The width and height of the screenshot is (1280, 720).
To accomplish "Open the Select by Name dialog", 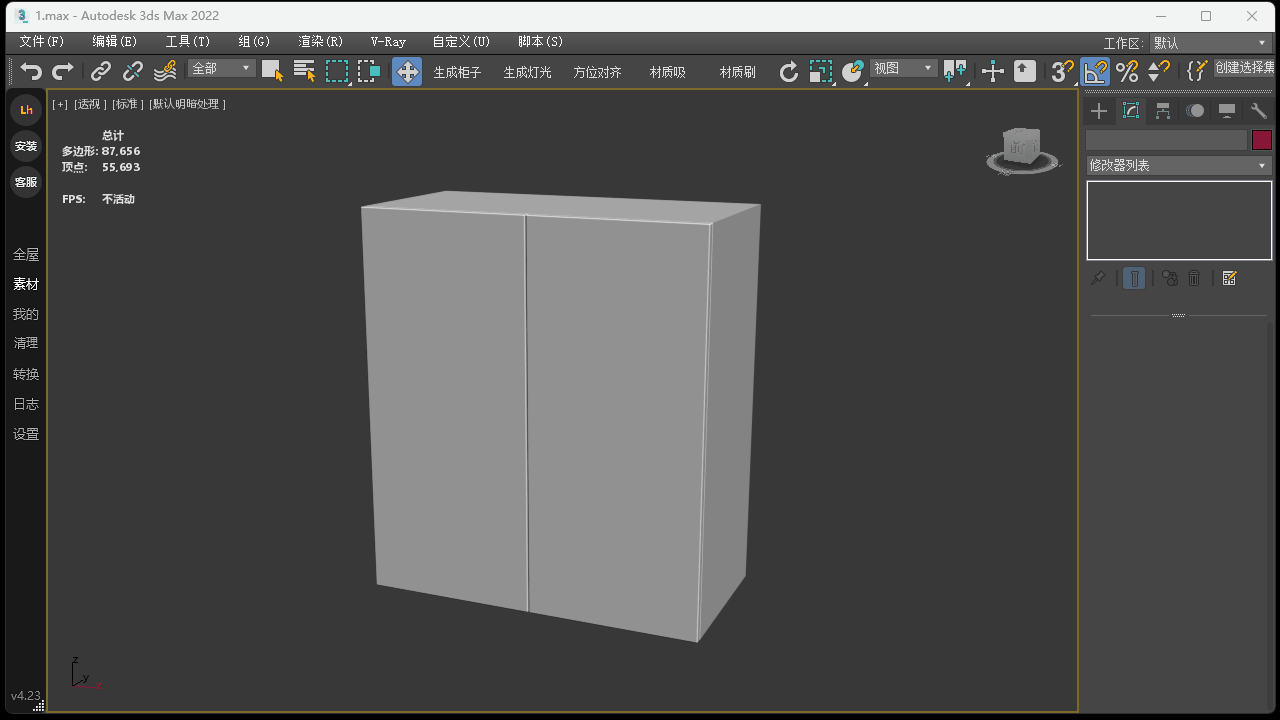I will click(304, 71).
